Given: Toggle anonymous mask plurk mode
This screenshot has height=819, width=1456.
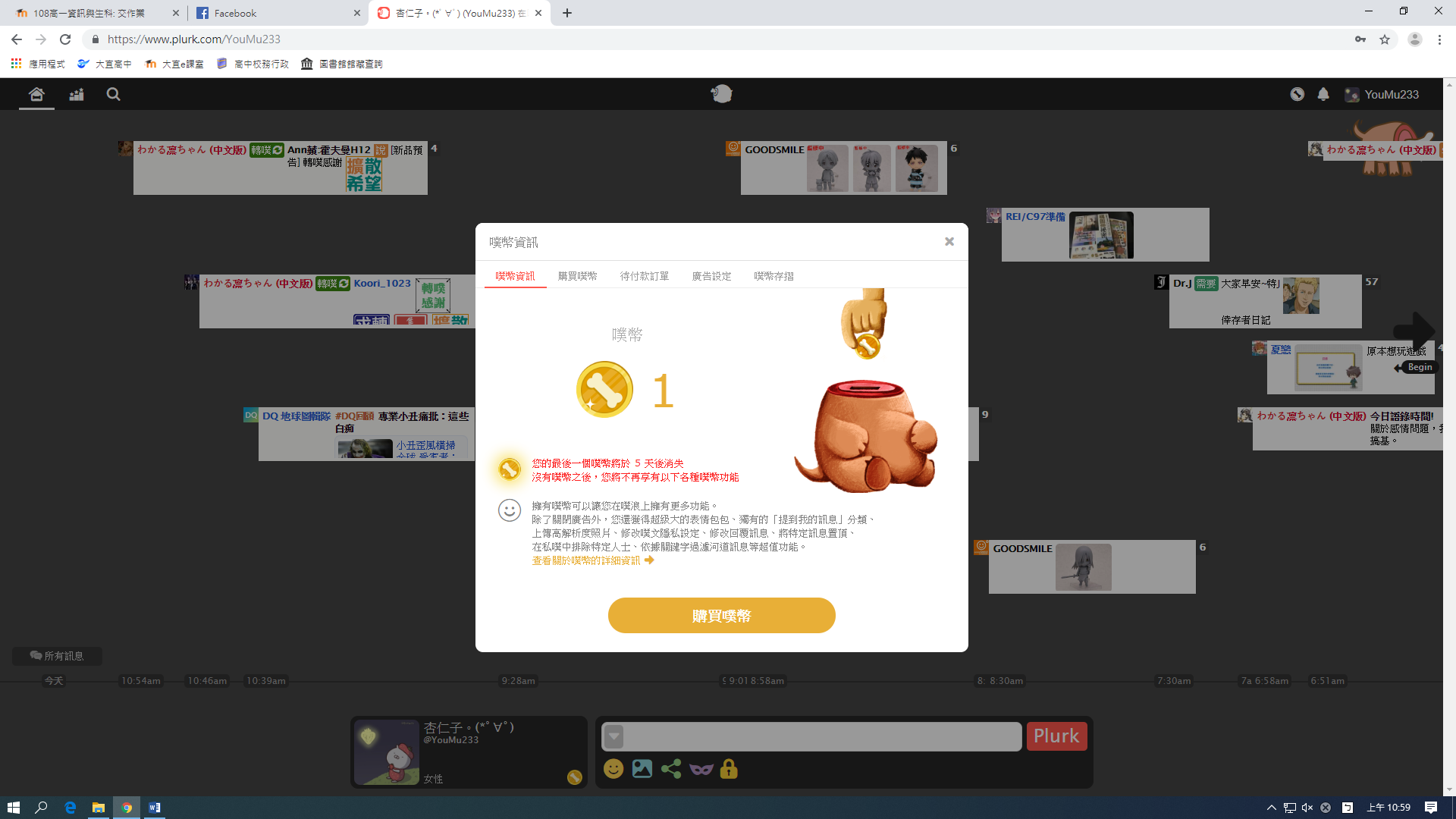Looking at the screenshot, I should click(x=701, y=769).
